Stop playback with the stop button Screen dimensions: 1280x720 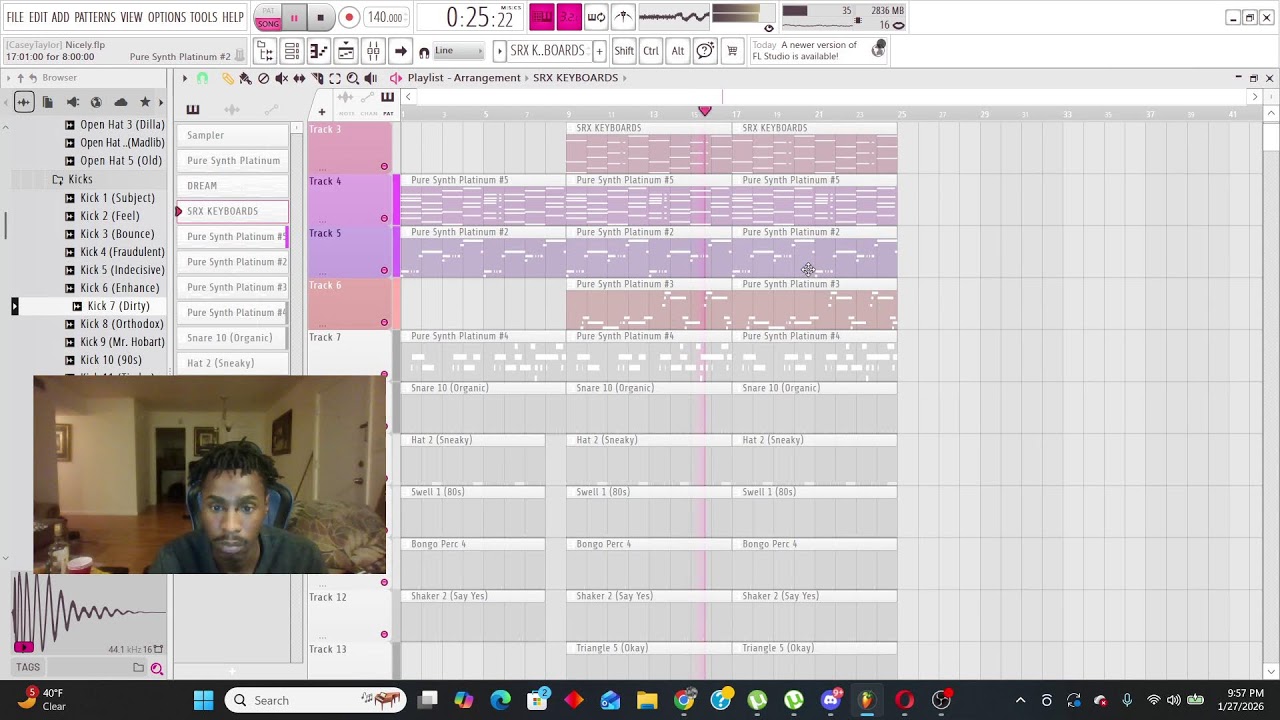[x=320, y=17]
